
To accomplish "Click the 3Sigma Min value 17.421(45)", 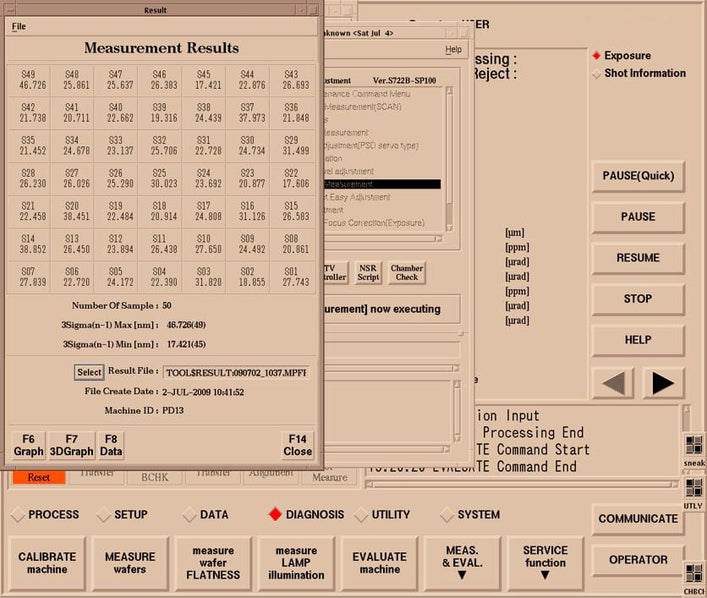I will click(186, 344).
